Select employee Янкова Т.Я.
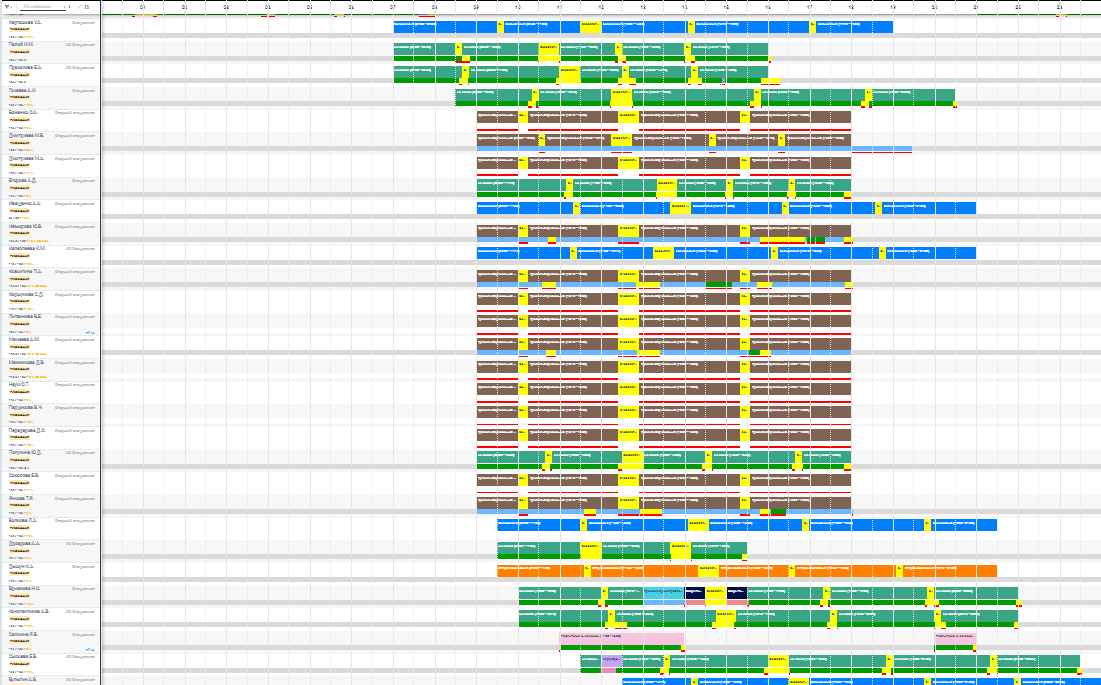The image size is (1101, 685). (21, 498)
